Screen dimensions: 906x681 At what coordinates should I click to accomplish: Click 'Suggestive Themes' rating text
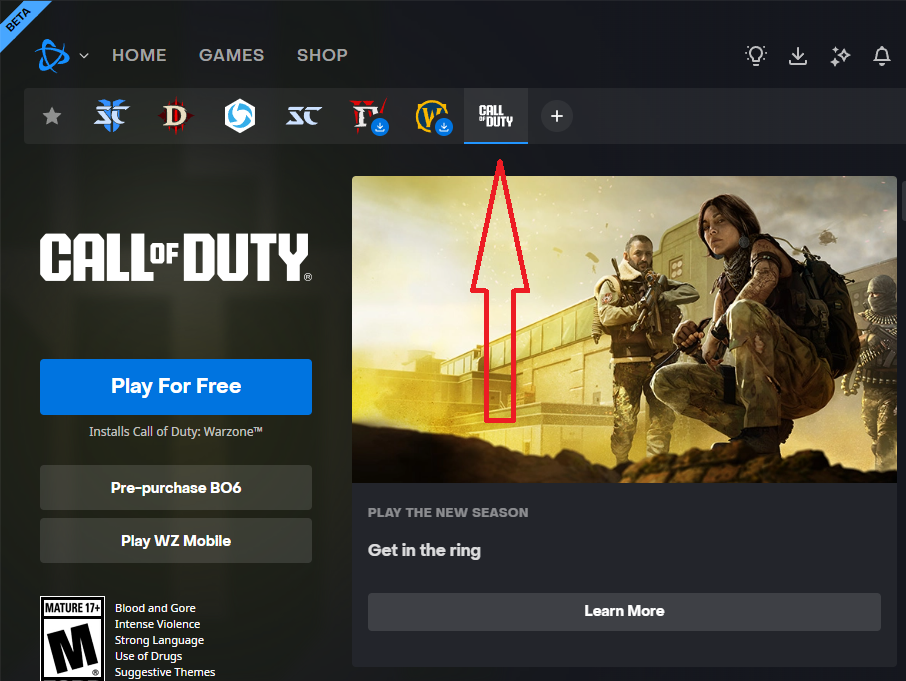[x=165, y=672]
